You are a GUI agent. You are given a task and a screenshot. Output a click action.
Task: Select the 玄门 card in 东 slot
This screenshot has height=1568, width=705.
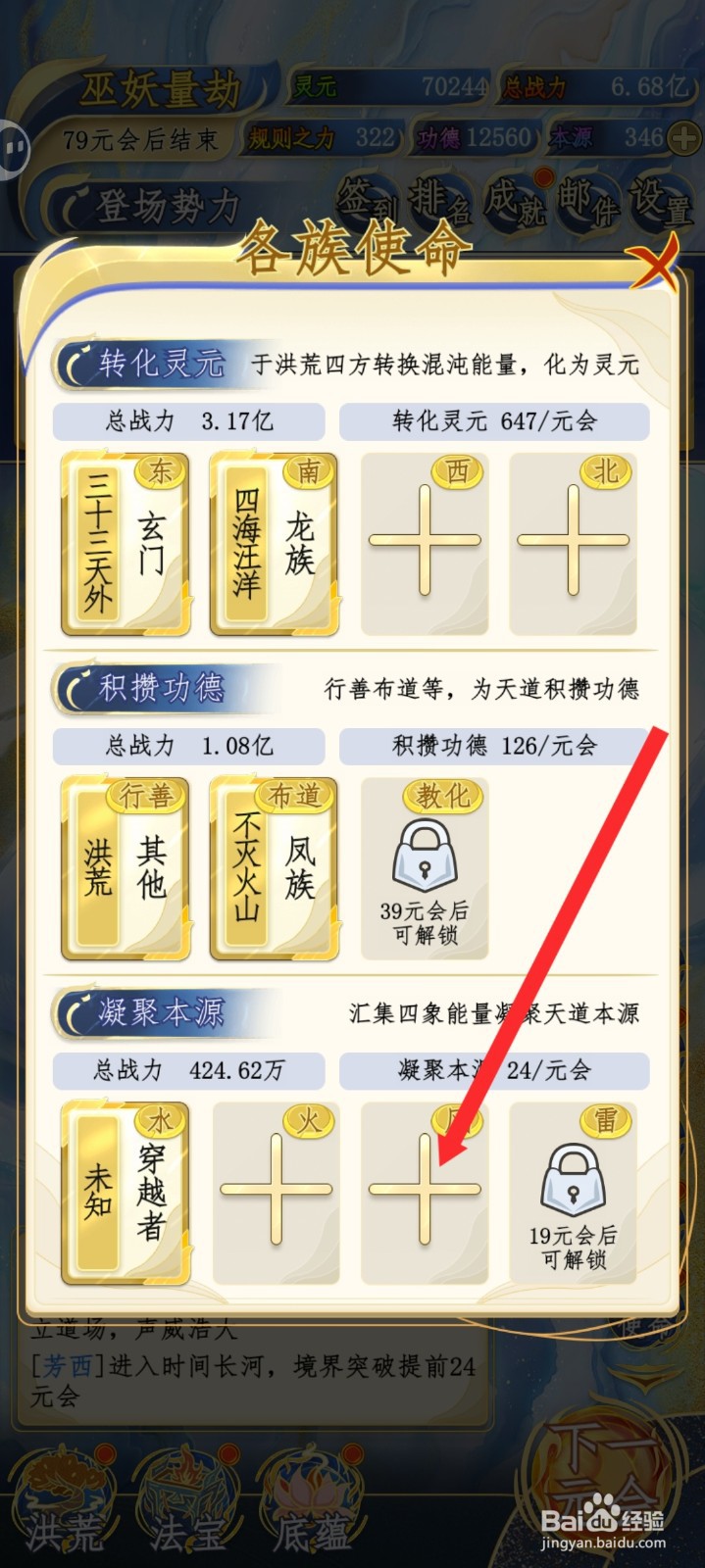click(x=126, y=544)
